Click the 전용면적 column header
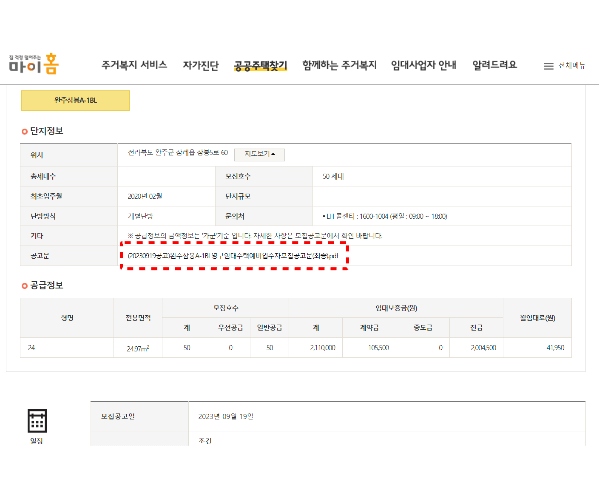Screen dimensions: 600x490 138,318
